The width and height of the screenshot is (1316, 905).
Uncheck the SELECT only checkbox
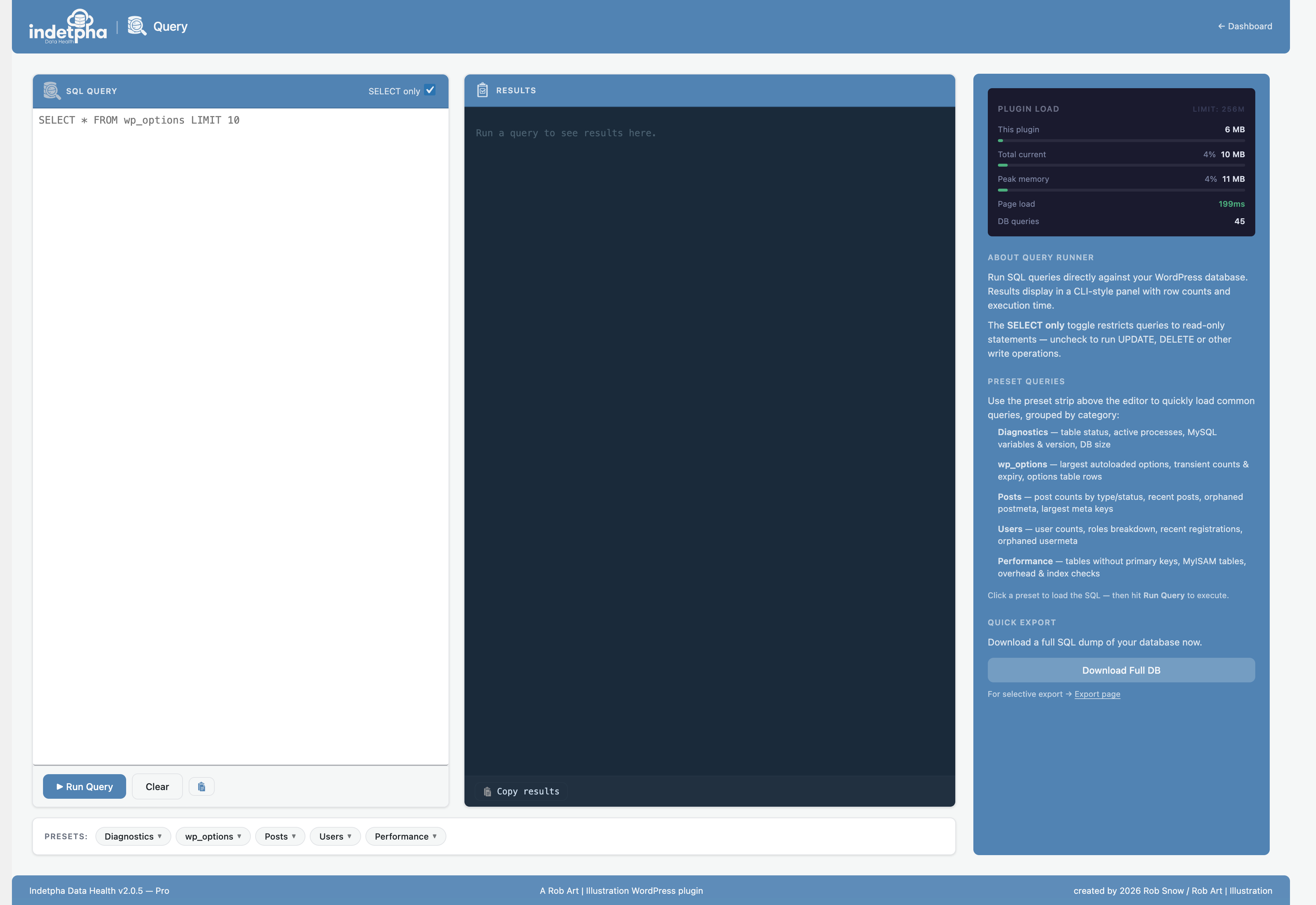pyautogui.click(x=430, y=90)
